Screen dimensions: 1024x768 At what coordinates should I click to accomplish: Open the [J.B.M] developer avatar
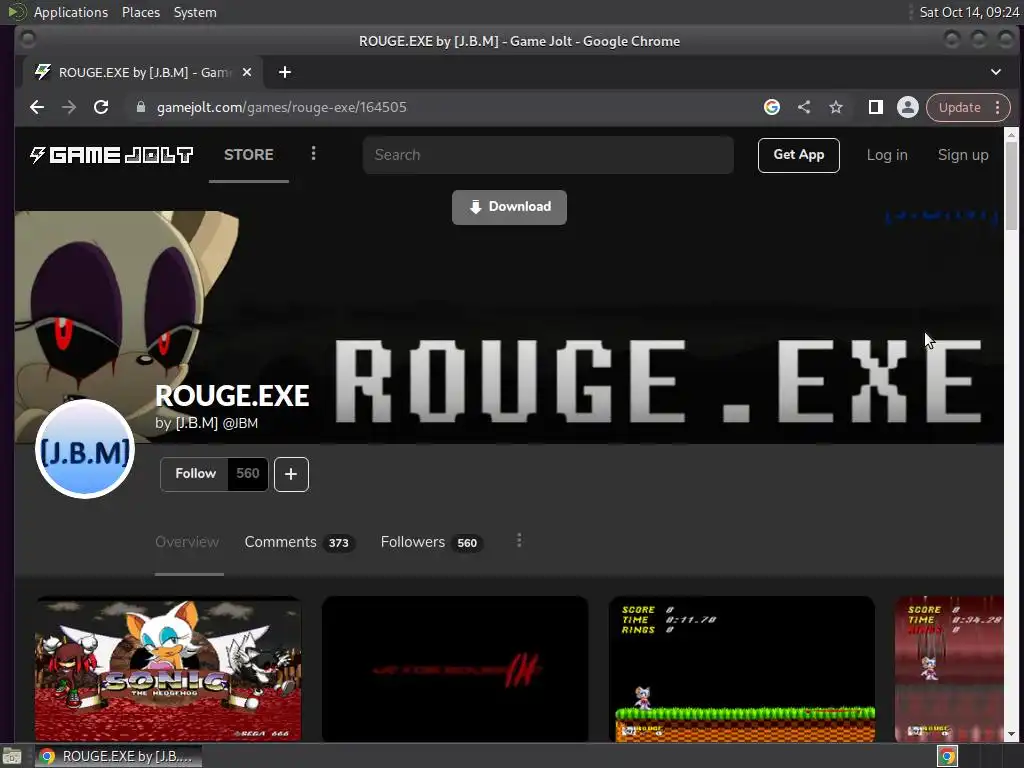coord(85,450)
